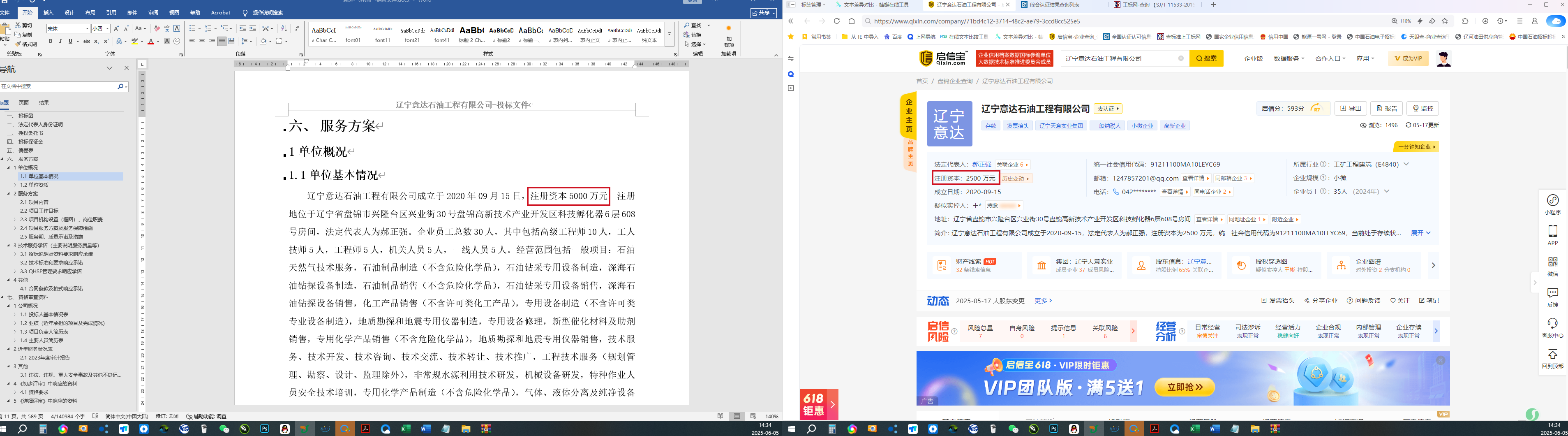This screenshot has width=1568, height=436.
Task: Apply strikethrough formatting in Word
Action: pyautogui.click(x=87, y=42)
